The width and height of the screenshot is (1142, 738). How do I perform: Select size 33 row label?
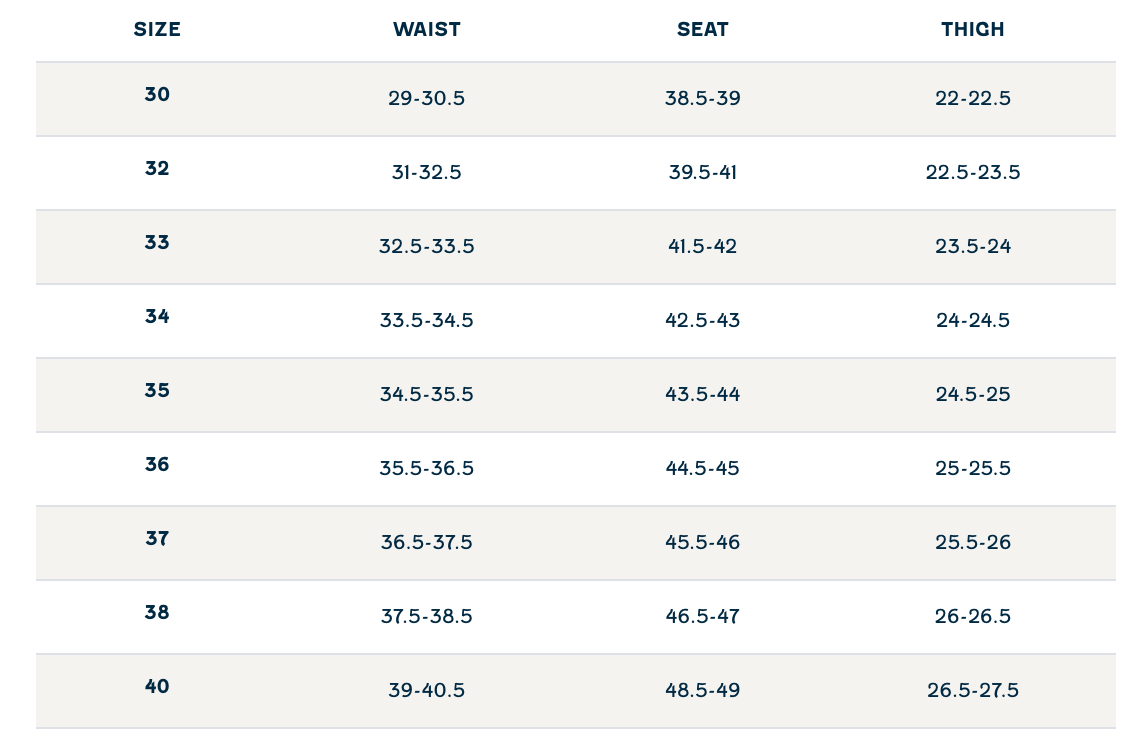(x=157, y=243)
